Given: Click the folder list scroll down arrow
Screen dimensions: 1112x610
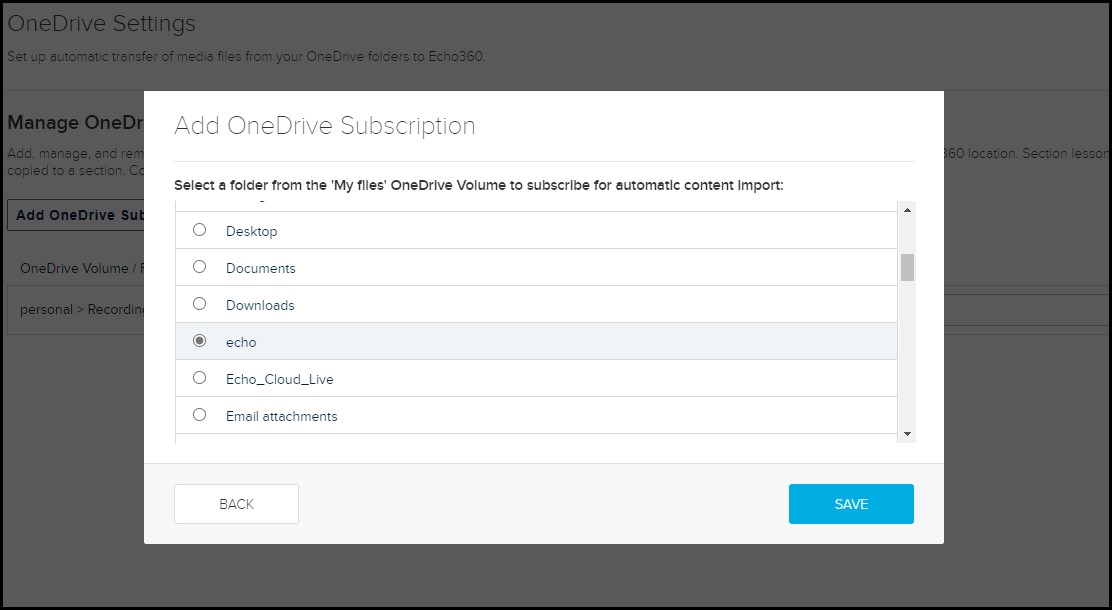Looking at the screenshot, I should pyautogui.click(x=907, y=434).
